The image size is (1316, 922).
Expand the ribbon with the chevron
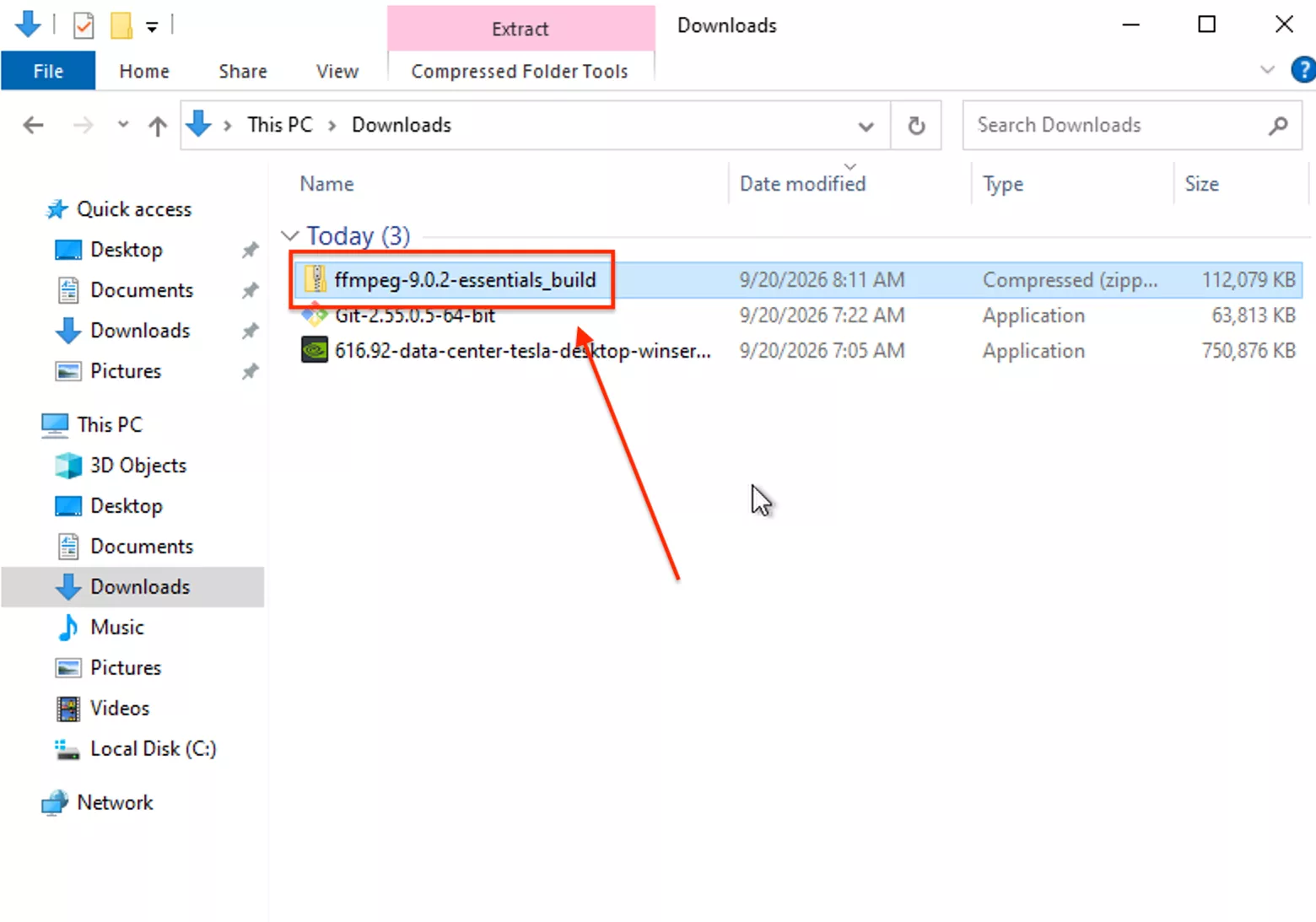tap(1267, 70)
